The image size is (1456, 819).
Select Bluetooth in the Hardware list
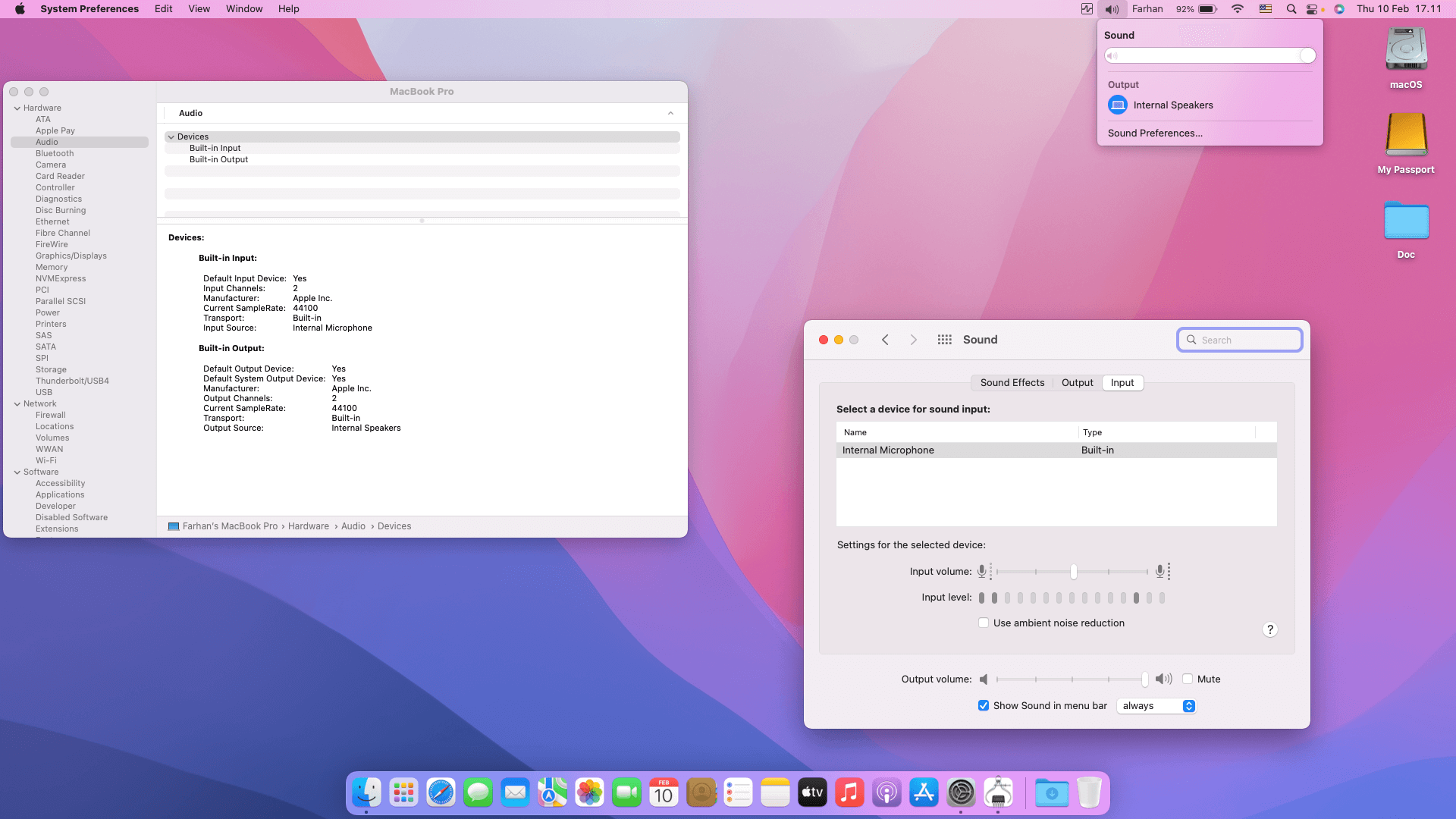(x=55, y=154)
